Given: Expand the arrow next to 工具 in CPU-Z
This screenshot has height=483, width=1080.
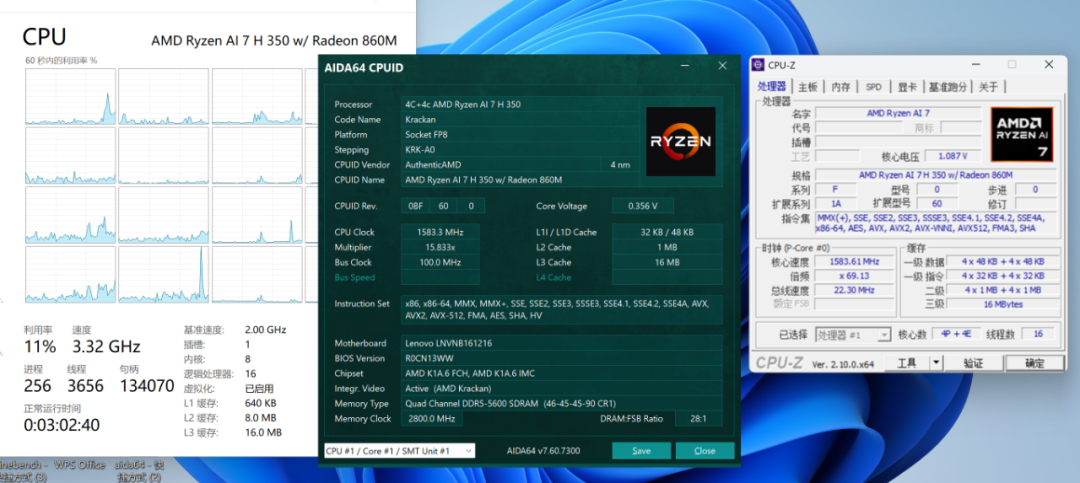Looking at the screenshot, I should click(936, 362).
